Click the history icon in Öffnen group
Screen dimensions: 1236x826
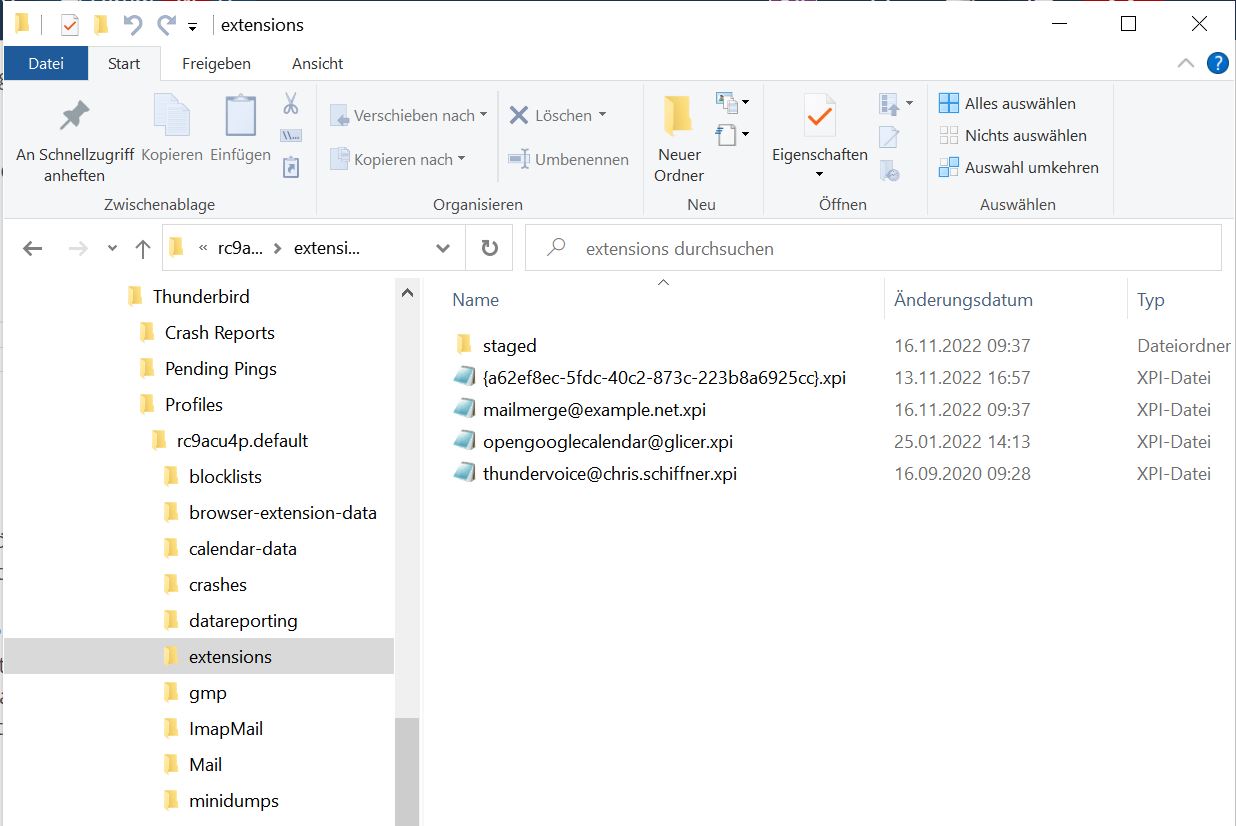[x=889, y=171]
